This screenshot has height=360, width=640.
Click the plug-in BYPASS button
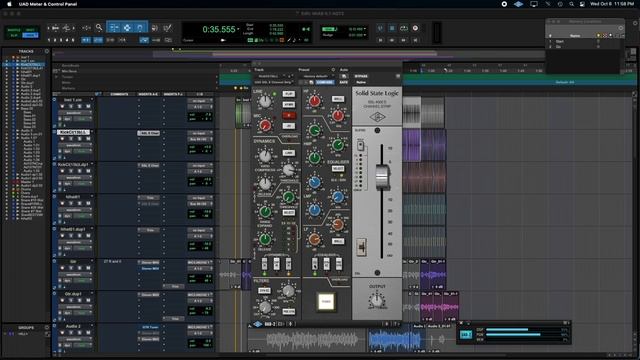pos(361,76)
